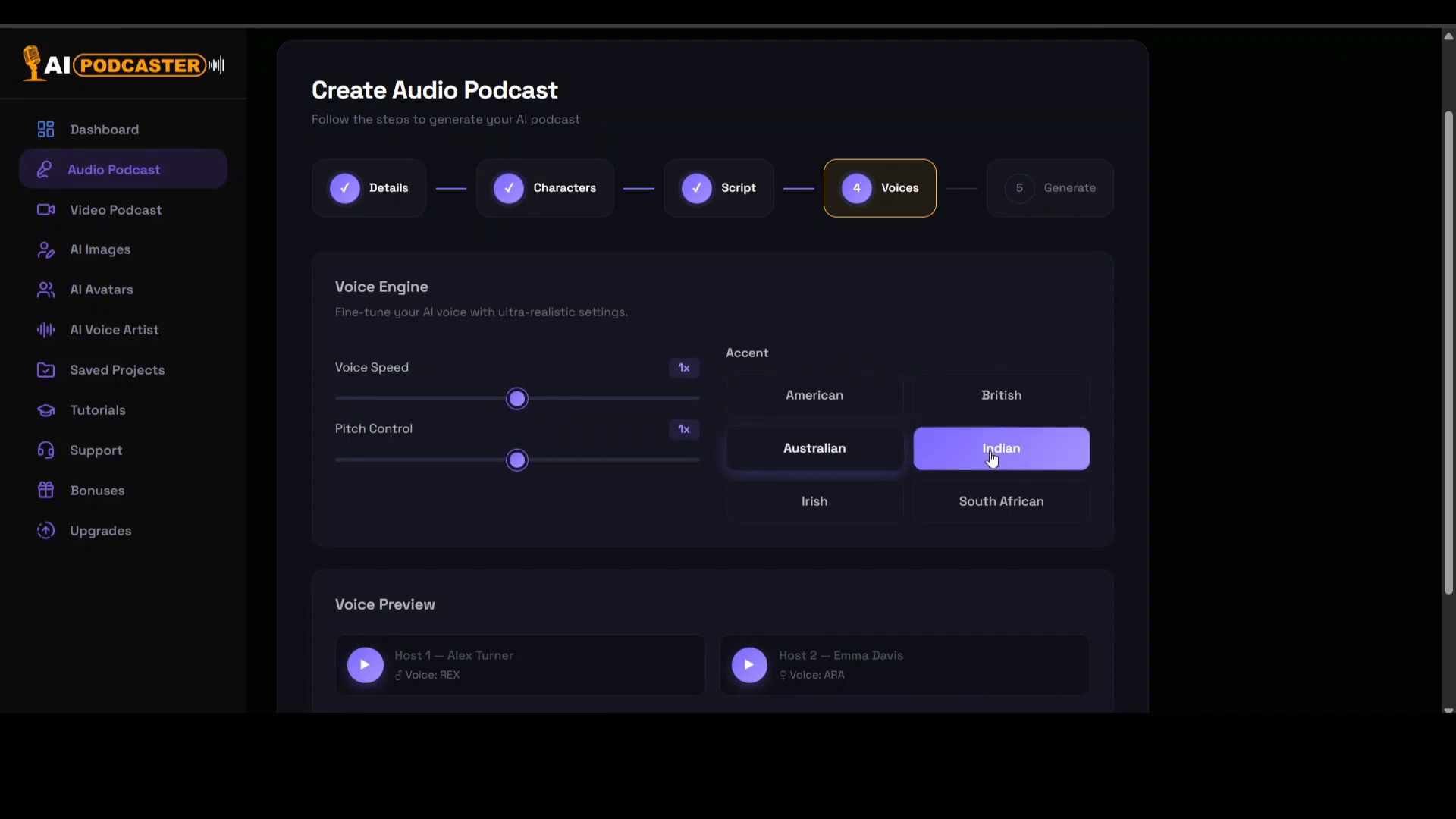Image resolution: width=1456 pixels, height=819 pixels.
Task: Click the page vertical scrollbar thumb
Action: 1448,353
